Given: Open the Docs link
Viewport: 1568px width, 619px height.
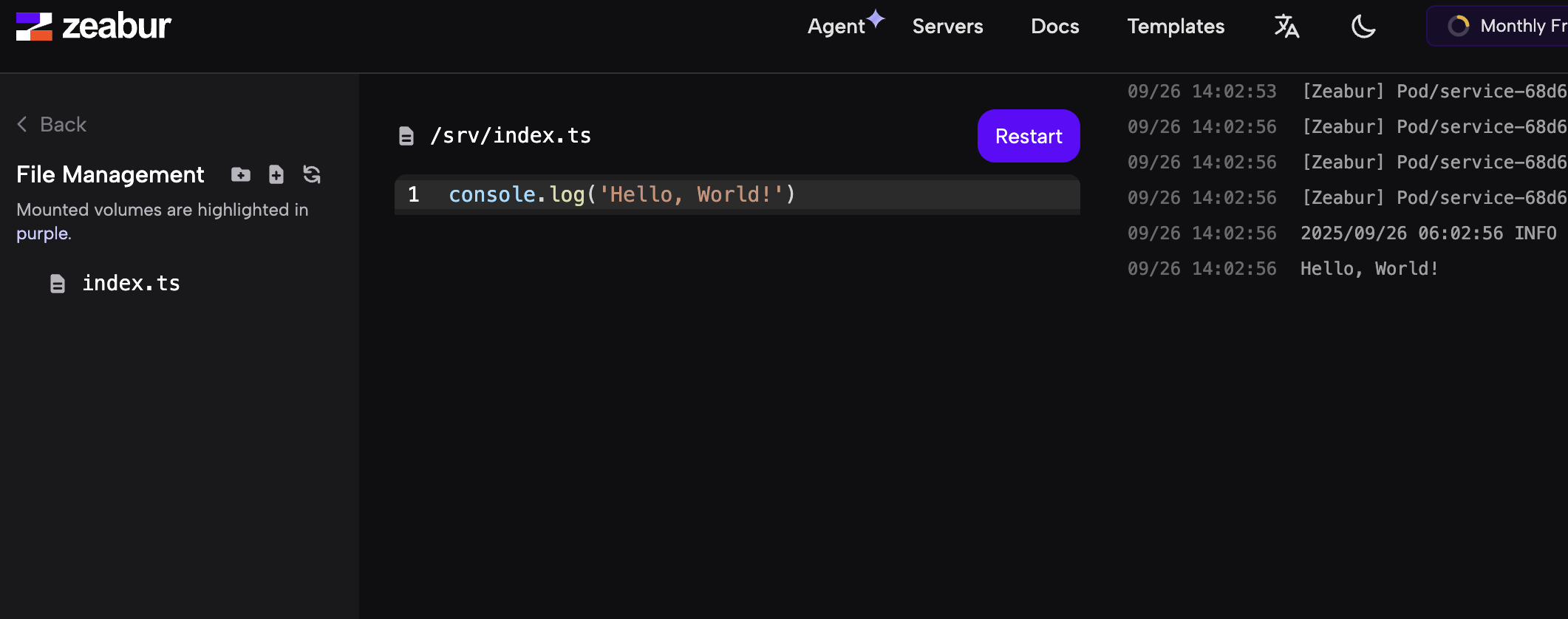Looking at the screenshot, I should click(1054, 27).
